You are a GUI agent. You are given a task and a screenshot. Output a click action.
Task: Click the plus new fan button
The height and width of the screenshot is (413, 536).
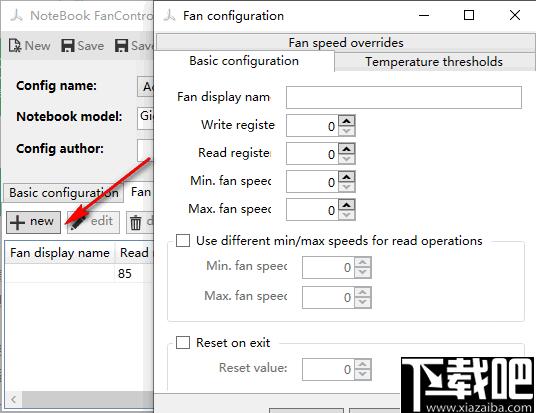point(33,222)
